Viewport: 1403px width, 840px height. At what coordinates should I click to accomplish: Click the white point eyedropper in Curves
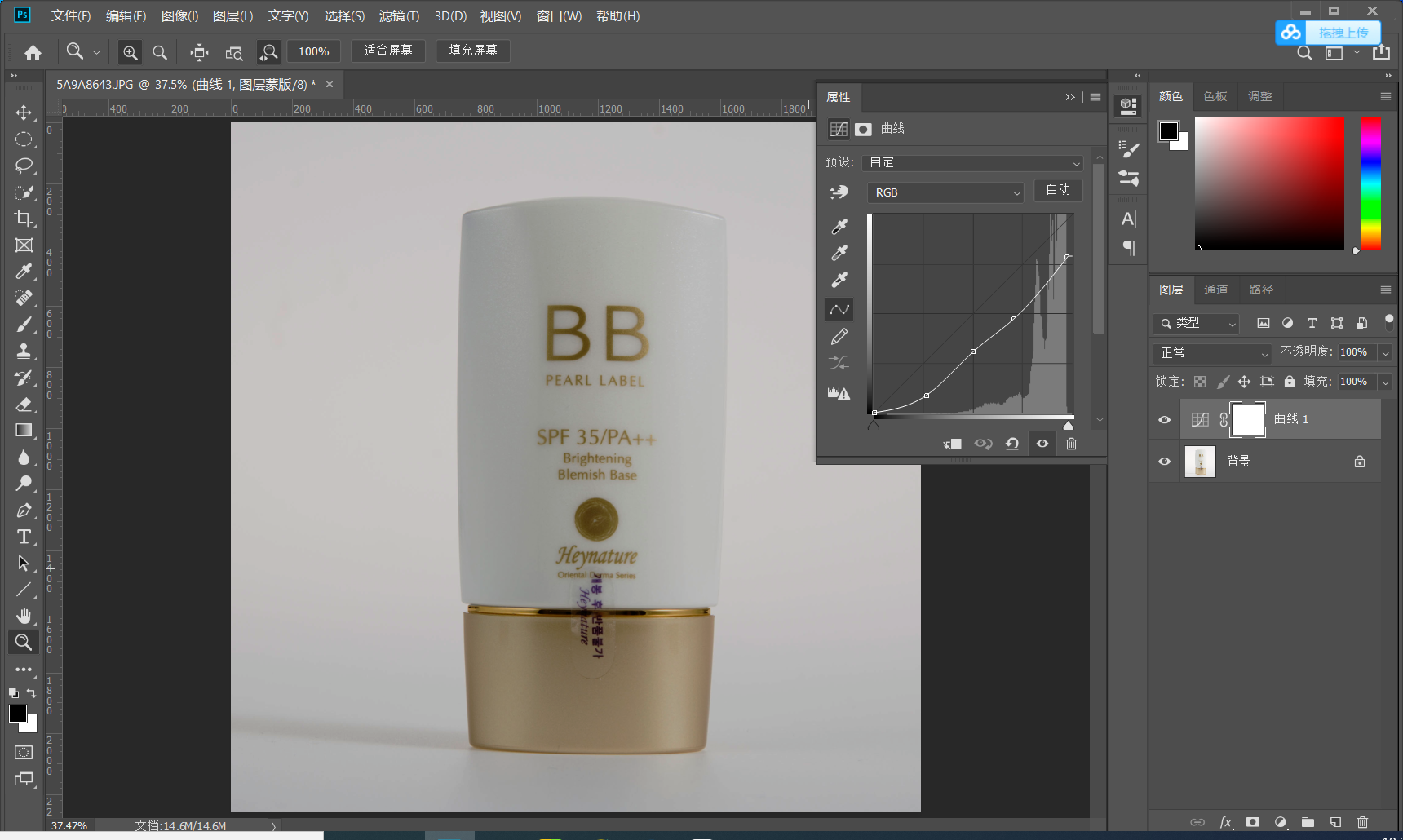(839, 280)
